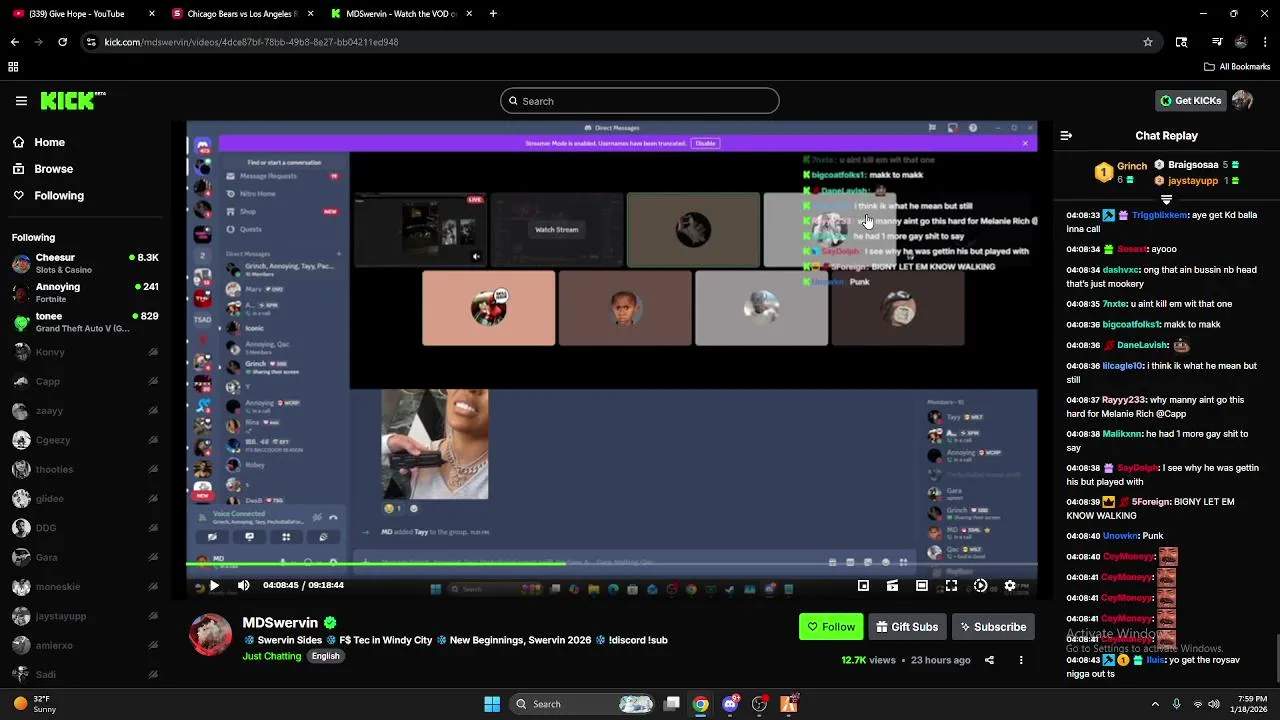Click Braigsosaa on the gift leaderboard

coord(1193,165)
